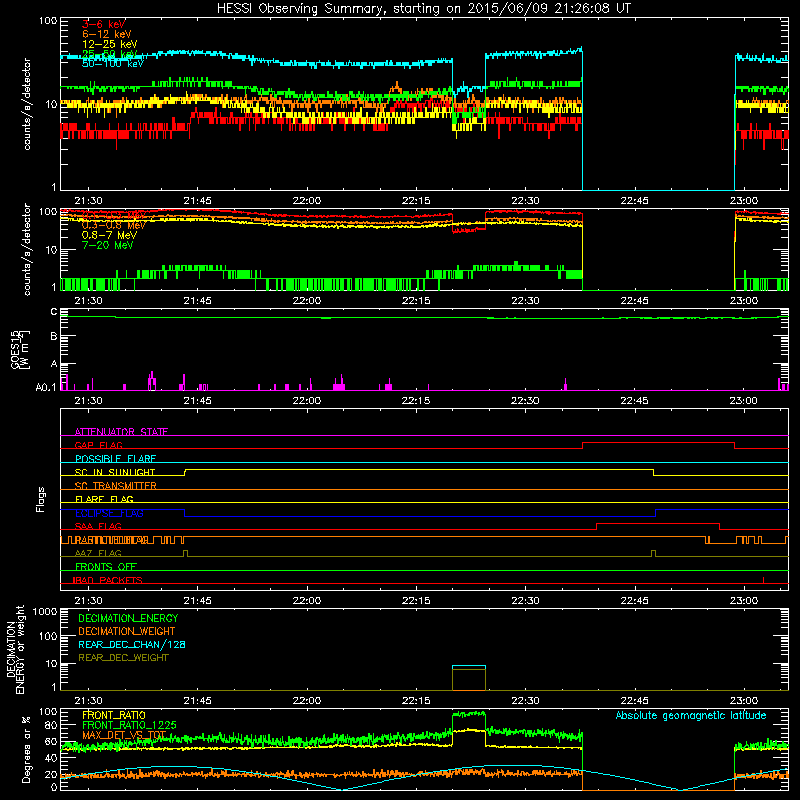Screen dimensions: 800x800
Task: Select the DECIMATION ENERGY or weight axis title
Action: point(15,649)
